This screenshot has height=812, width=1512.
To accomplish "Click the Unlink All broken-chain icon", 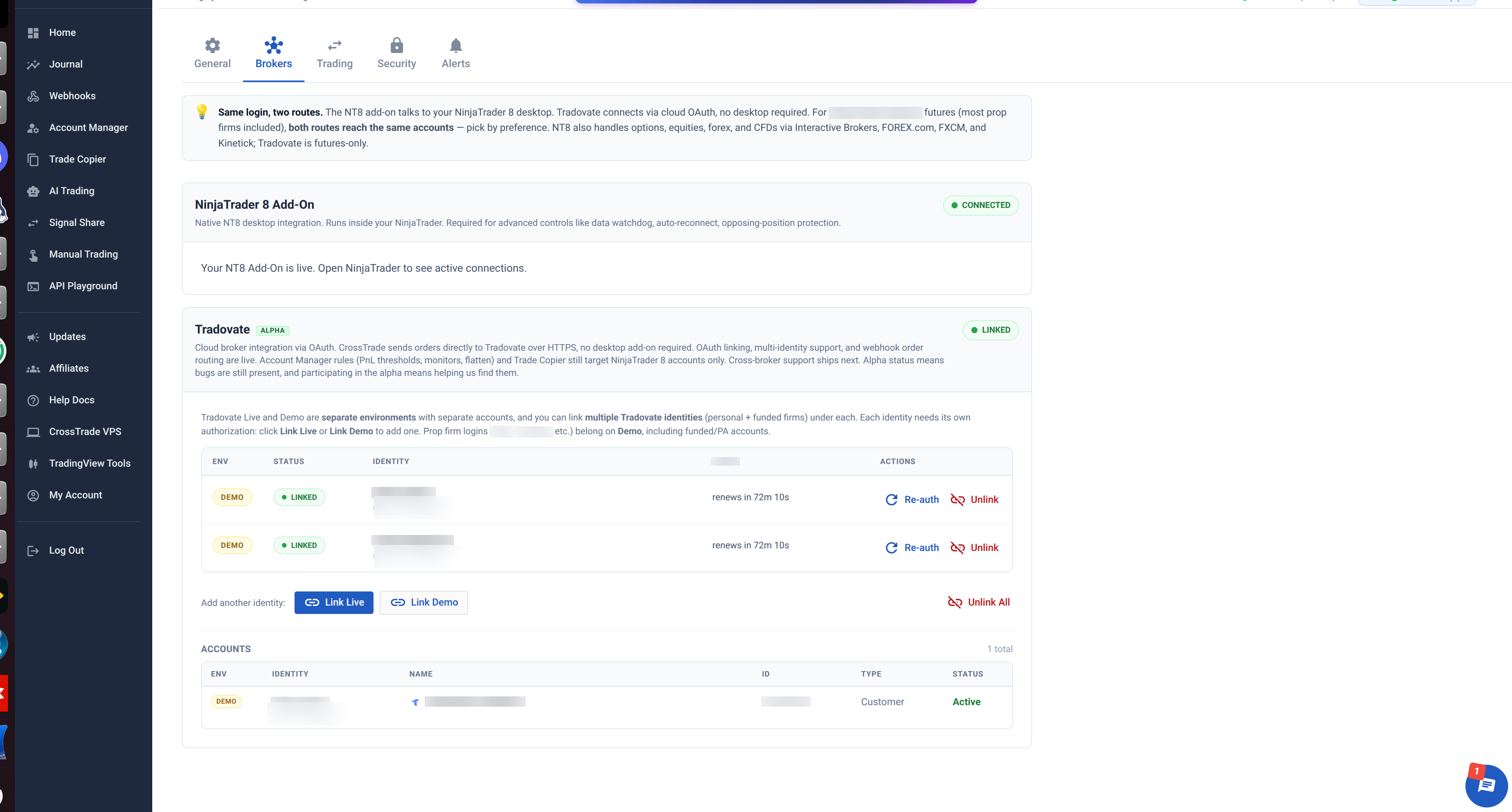I will click(x=955, y=603).
